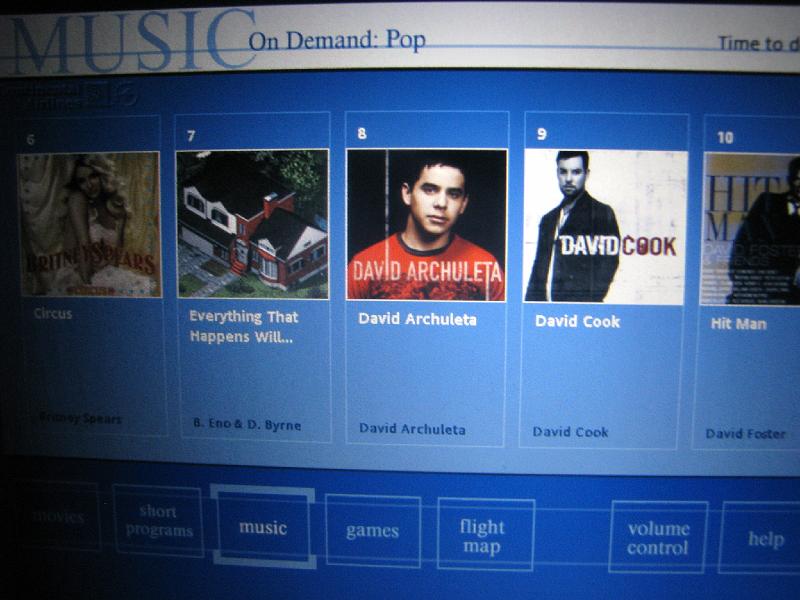Click the 'David Cook' artist name at card bottom
Viewport: 800px width, 600px height.
(x=570, y=432)
